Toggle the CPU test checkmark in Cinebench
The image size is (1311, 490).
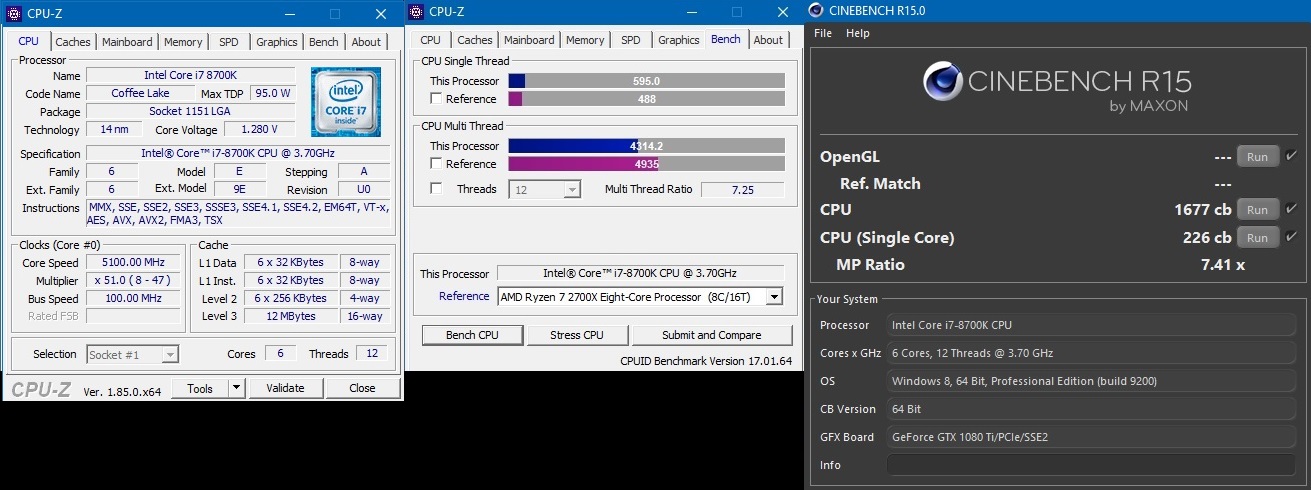(x=1292, y=209)
